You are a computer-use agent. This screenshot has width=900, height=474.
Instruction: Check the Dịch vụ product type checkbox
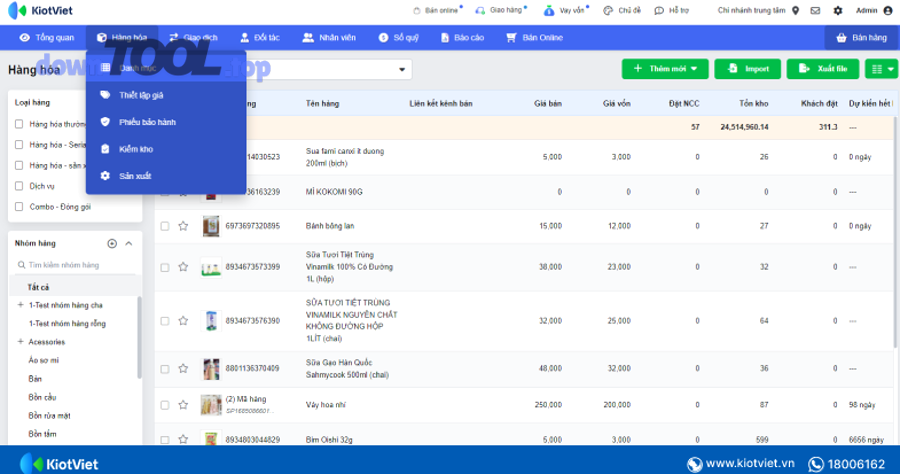(20, 186)
